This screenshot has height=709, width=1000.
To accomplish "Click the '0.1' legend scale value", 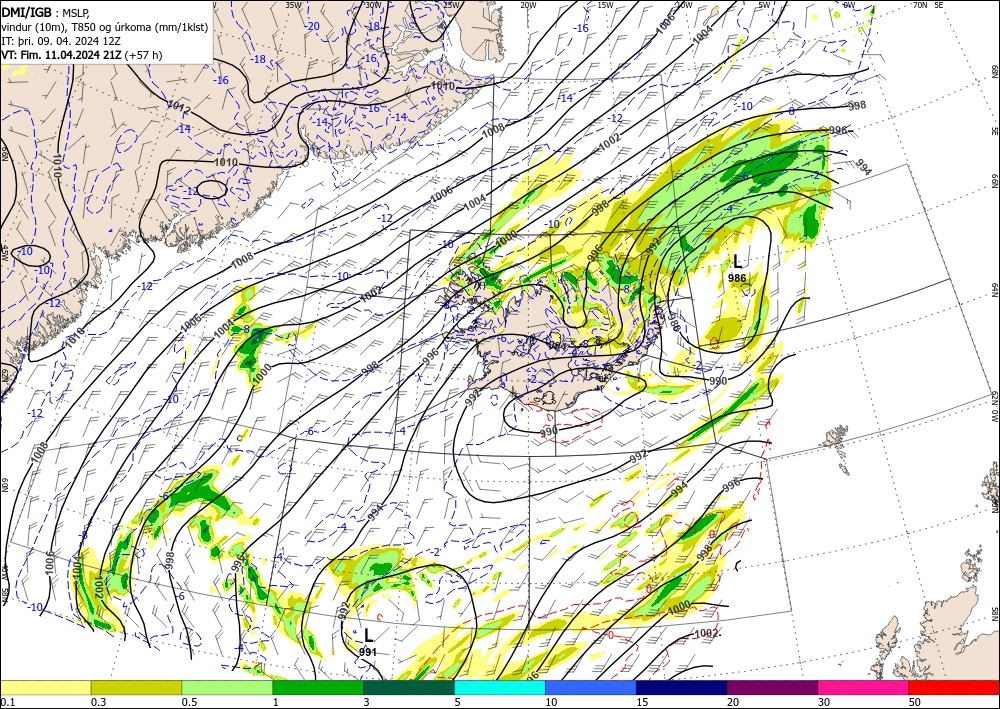I will pyautogui.click(x=6, y=702).
